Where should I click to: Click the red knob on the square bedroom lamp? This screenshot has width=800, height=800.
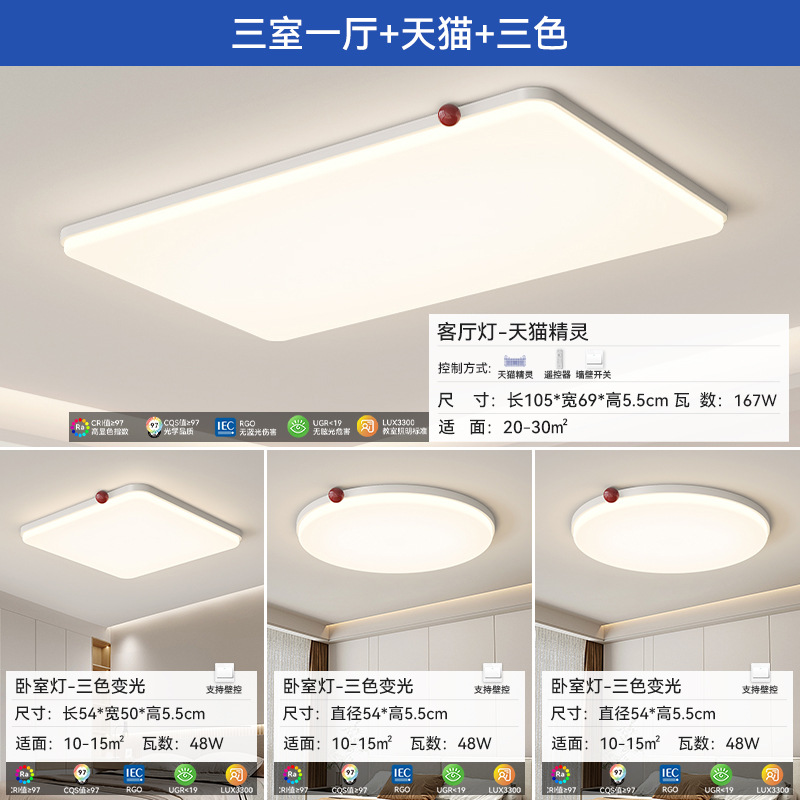(x=102, y=496)
